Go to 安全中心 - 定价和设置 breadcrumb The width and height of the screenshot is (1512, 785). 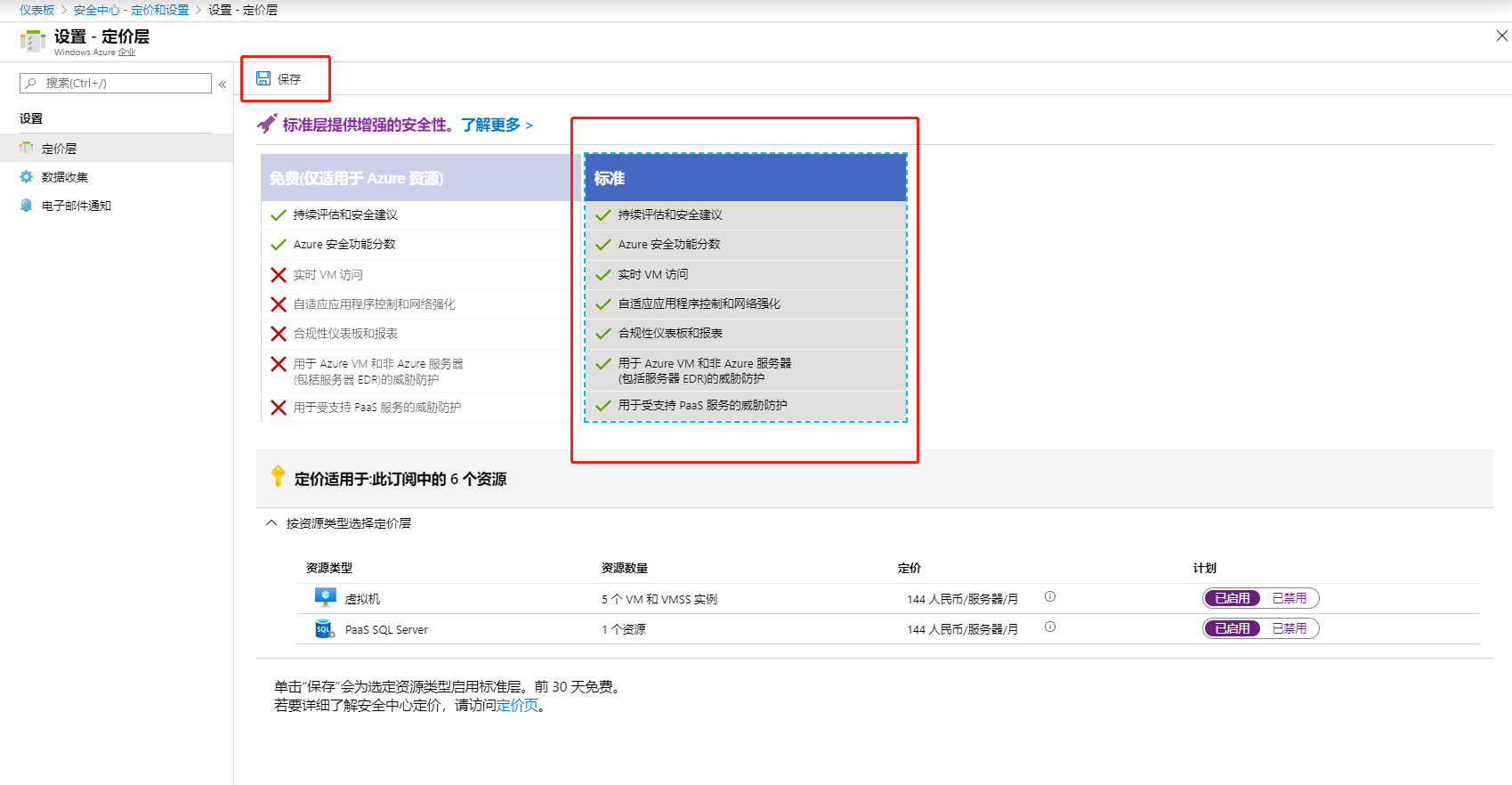pos(132,10)
